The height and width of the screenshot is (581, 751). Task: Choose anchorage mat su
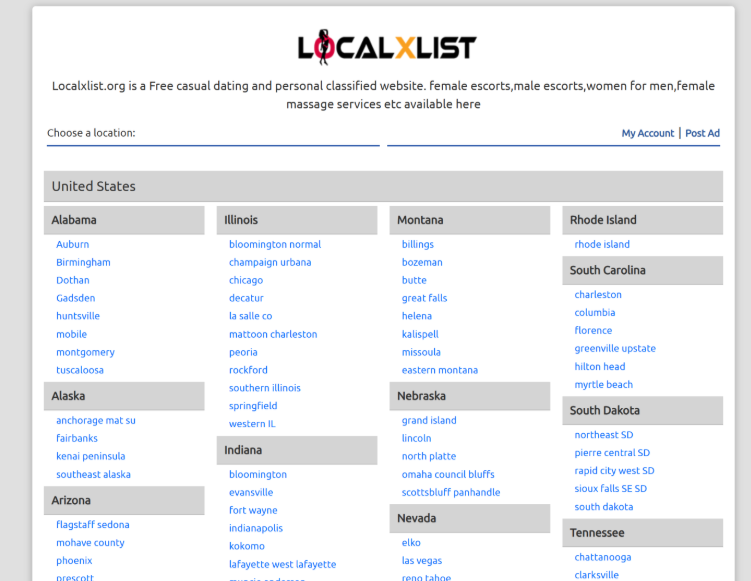(x=96, y=421)
